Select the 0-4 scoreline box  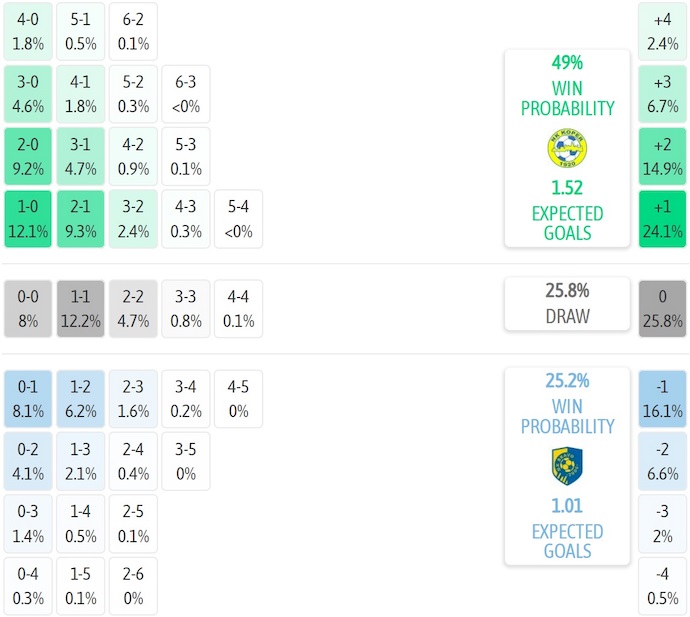pyautogui.click(x=28, y=587)
